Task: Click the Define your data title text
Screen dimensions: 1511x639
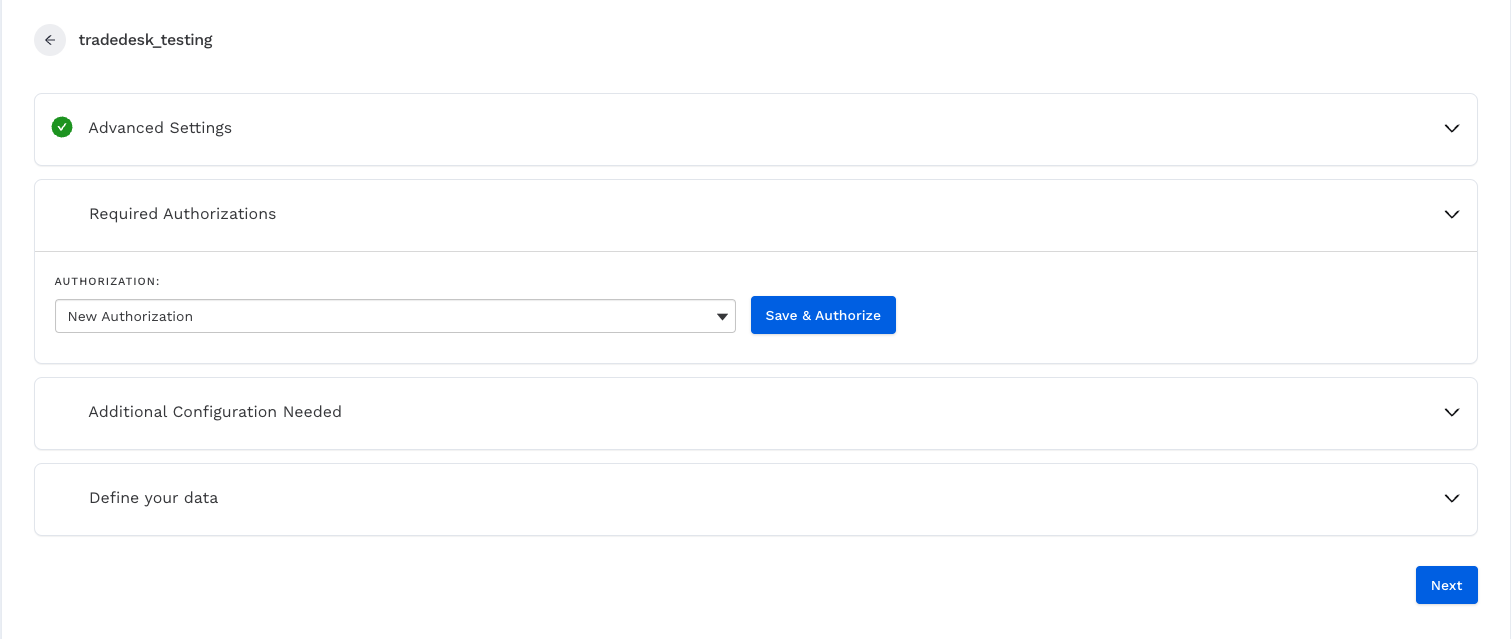Action: [153, 498]
